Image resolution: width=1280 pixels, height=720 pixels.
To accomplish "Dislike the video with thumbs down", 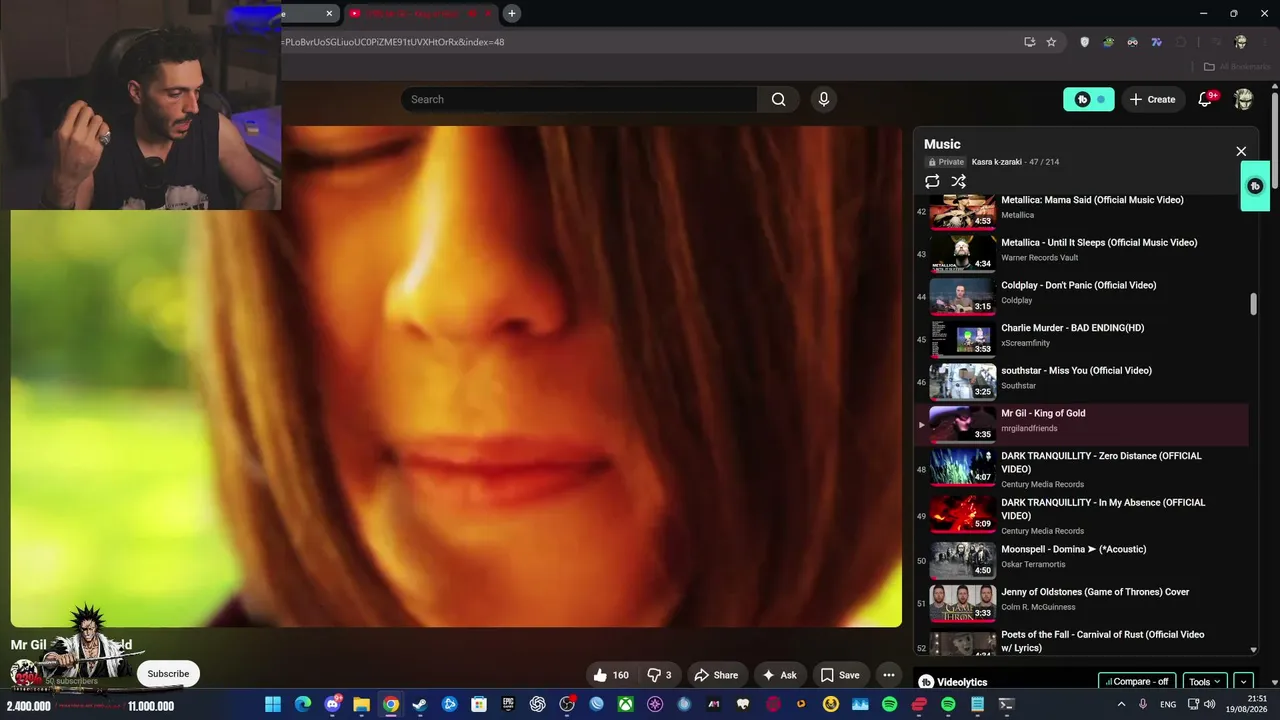I will [x=660, y=675].
